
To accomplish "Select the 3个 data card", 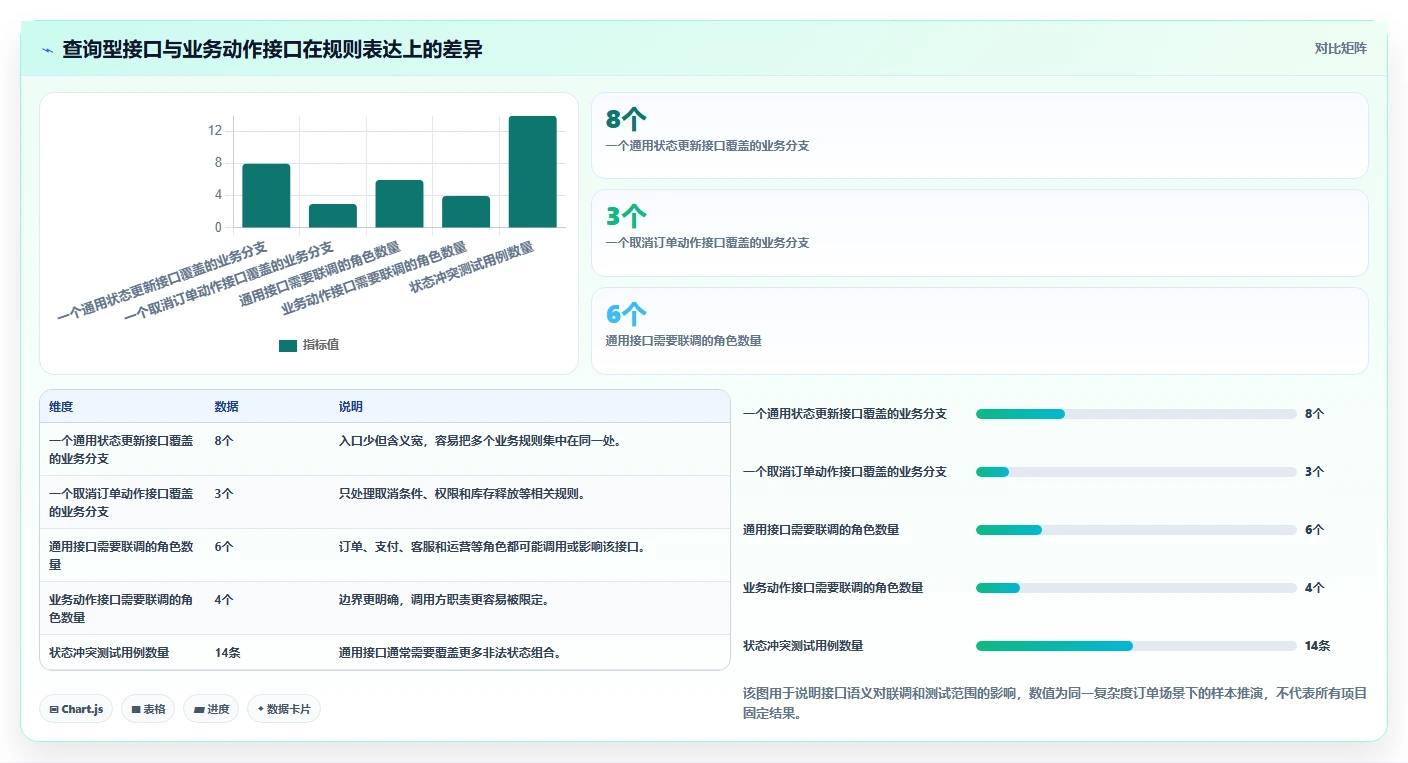I will (x=979, y=233).
